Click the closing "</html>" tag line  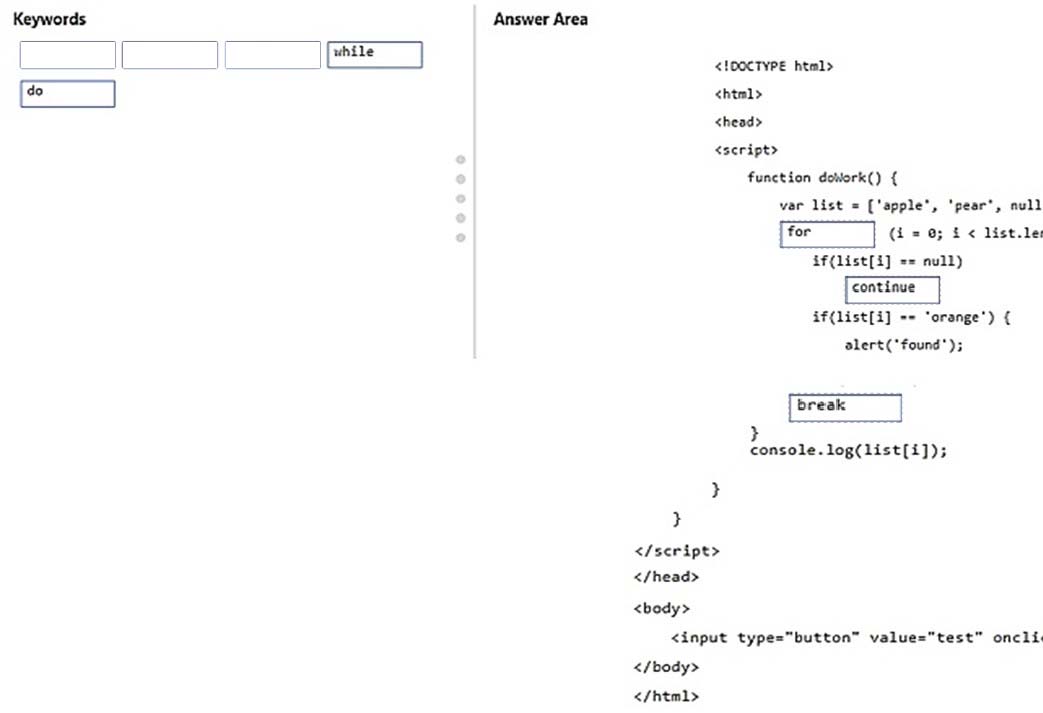pos(667,696)
